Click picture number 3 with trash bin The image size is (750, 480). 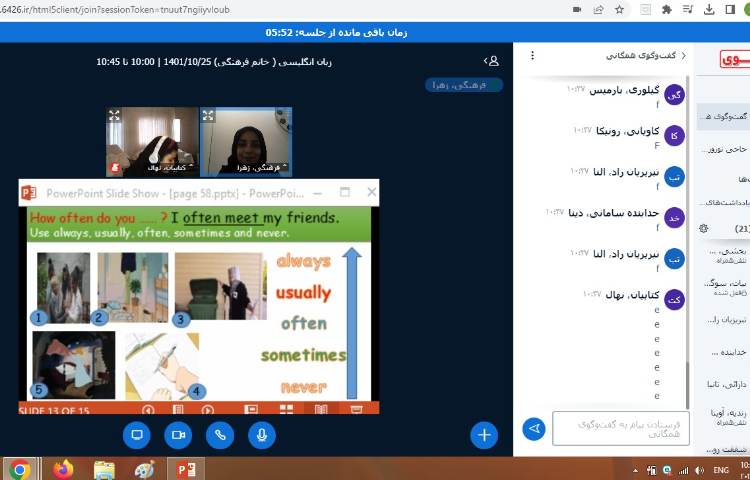(220, 286)
